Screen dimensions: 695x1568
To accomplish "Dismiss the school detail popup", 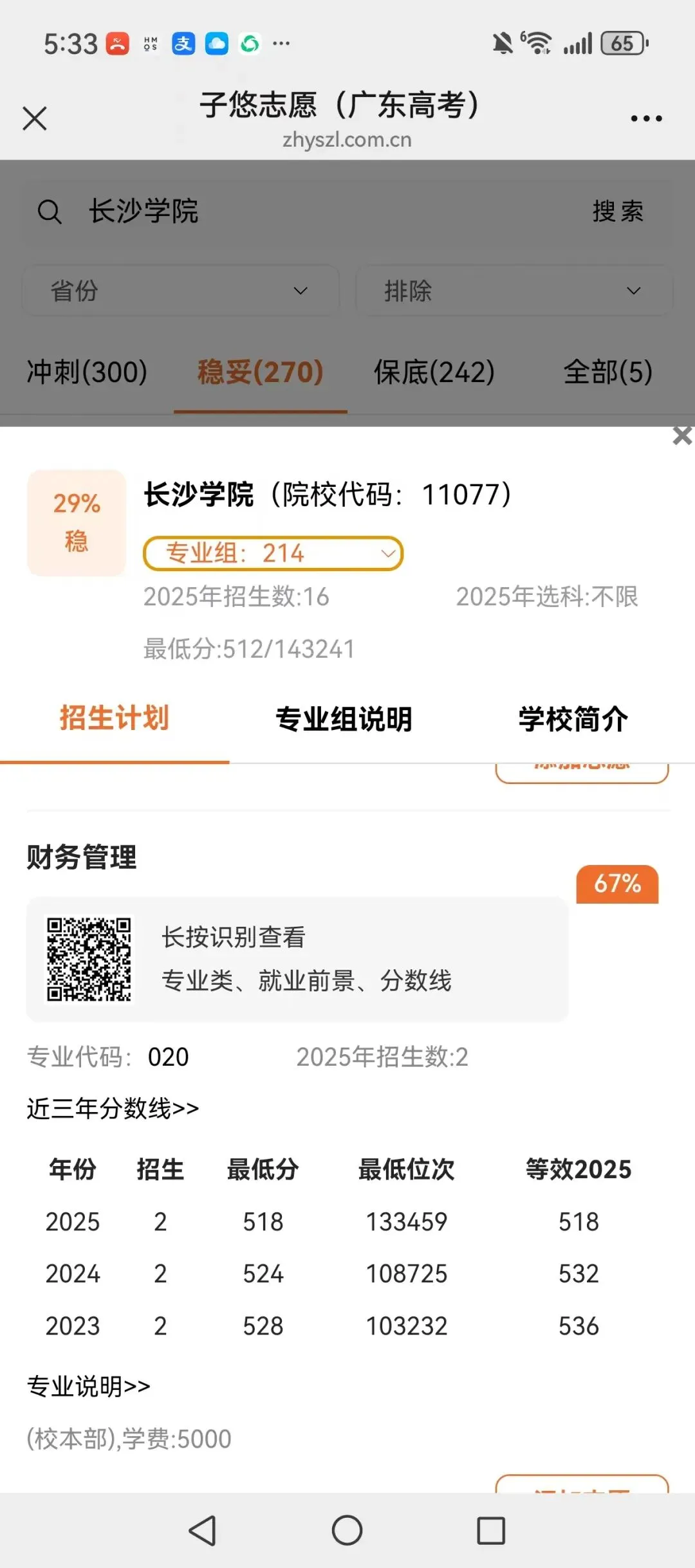I will pos(682,435).
